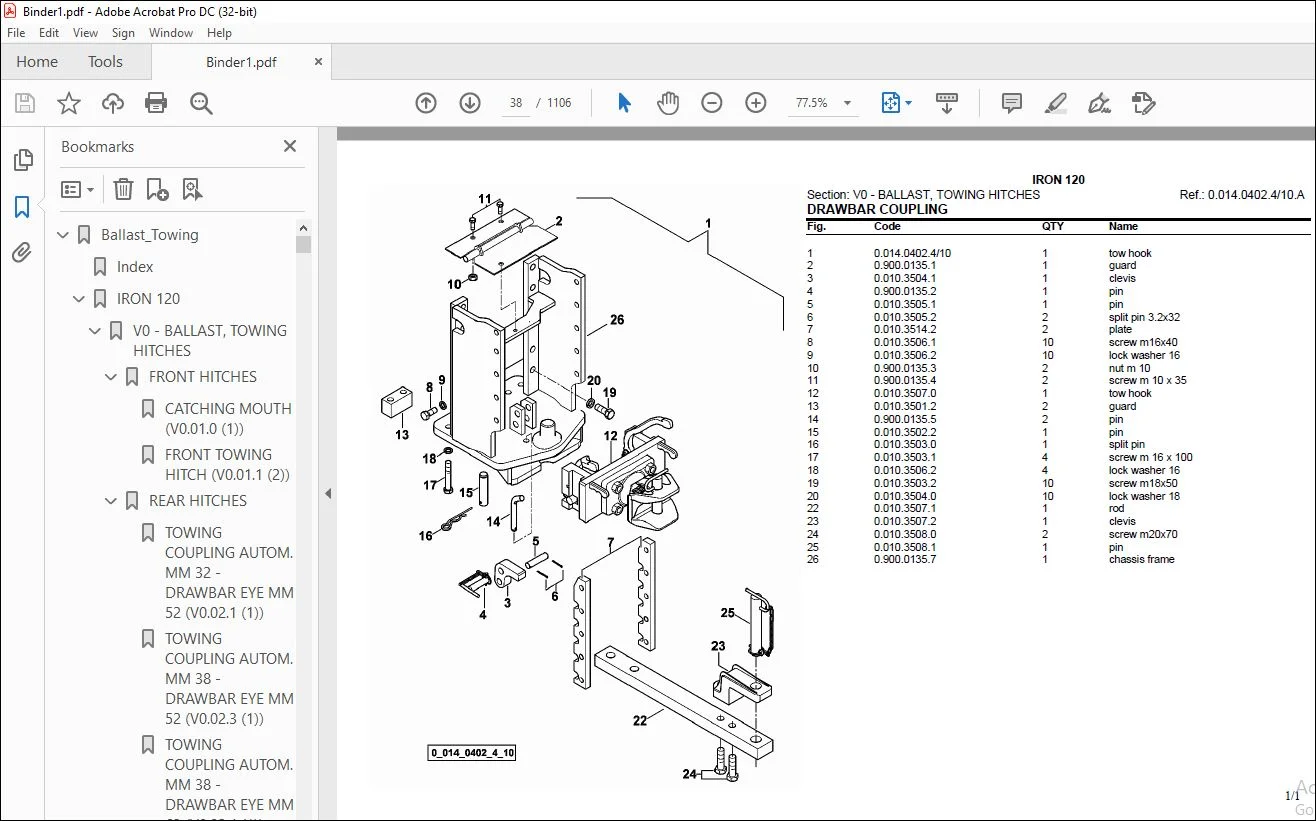Image resolution: width=1316 pixels, height=821 pixels.
Task: Collapse the IRON 120 bookmark
Action: [80, 299]
